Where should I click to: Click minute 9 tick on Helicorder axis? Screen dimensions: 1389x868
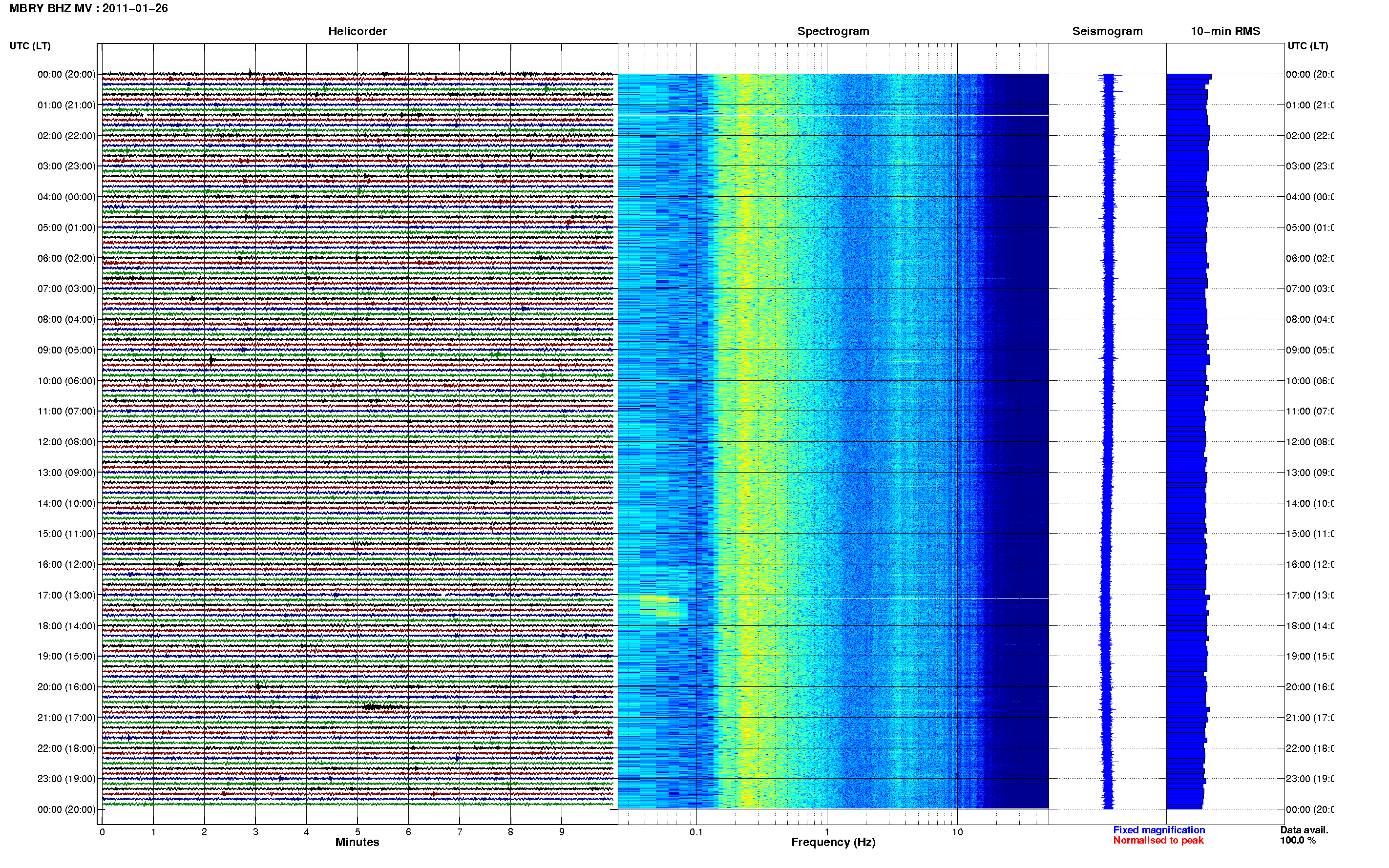point(562,832)
